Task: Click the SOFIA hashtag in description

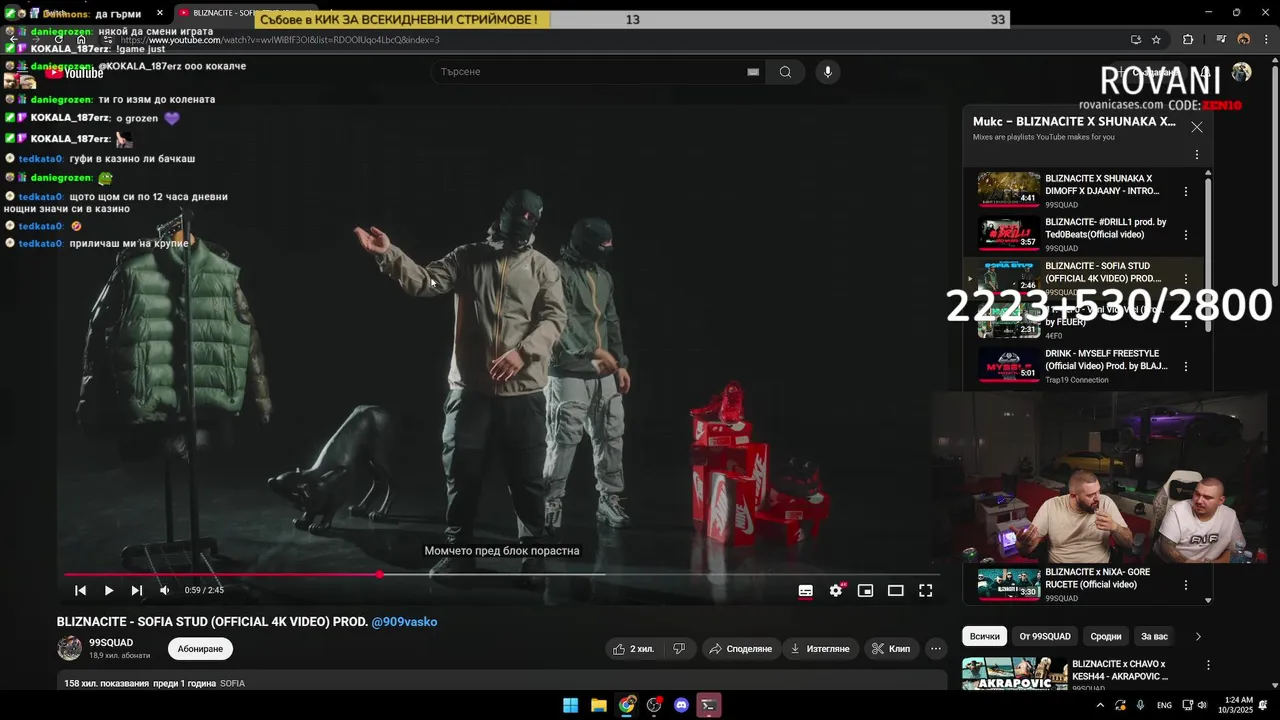Action: coord(232,684)
